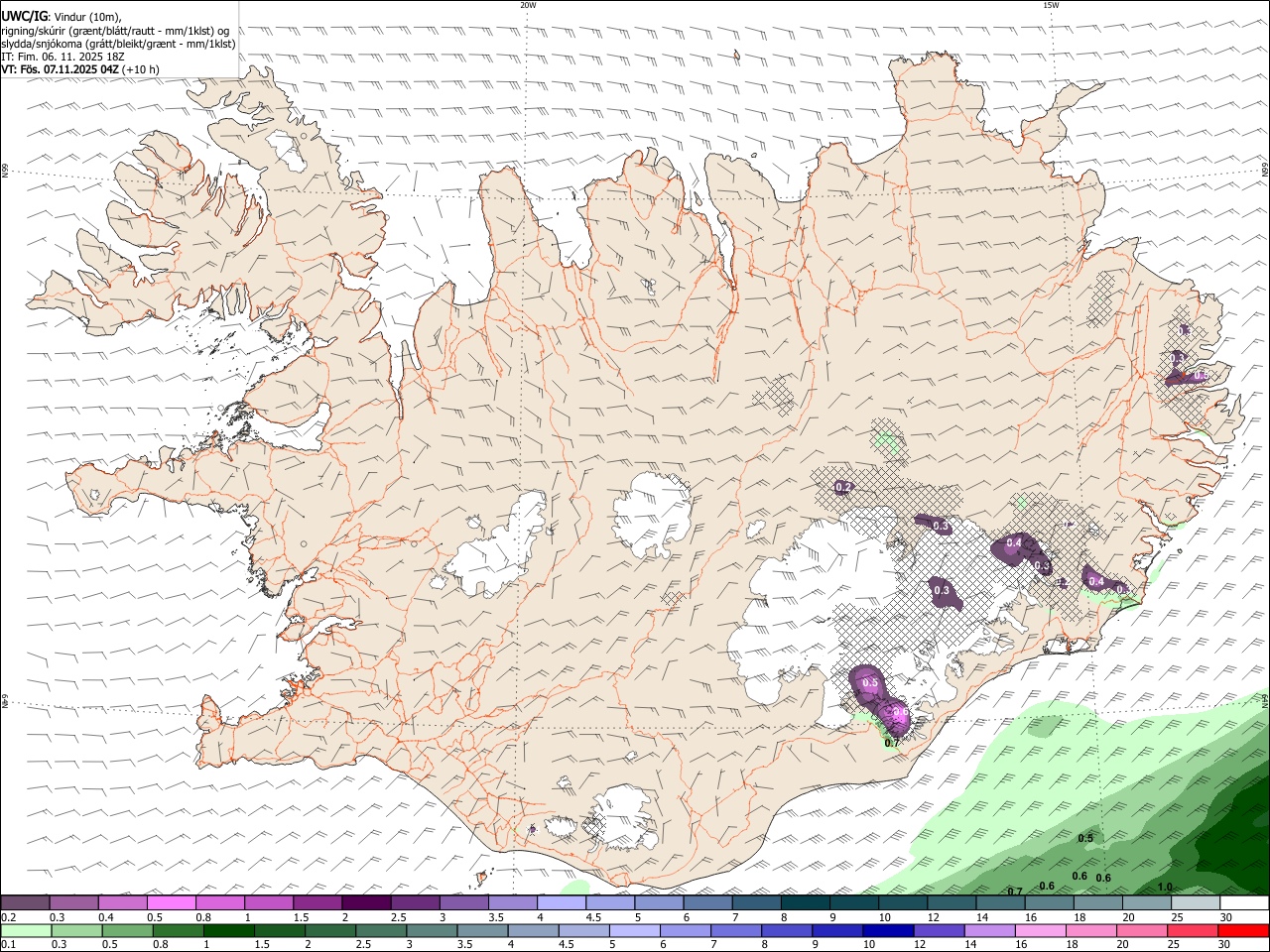Select the white snow swatch labeled 30

pos(1244,902)
